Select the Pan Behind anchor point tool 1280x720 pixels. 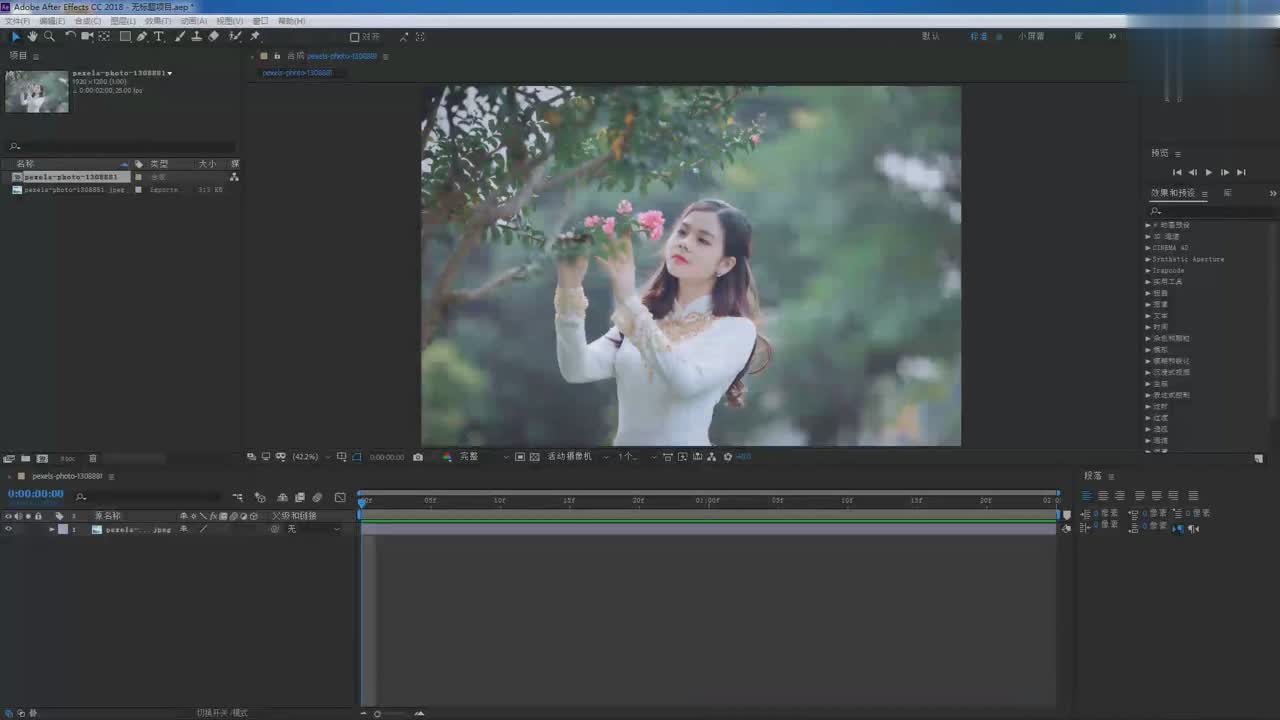click(x=104, y=36)
